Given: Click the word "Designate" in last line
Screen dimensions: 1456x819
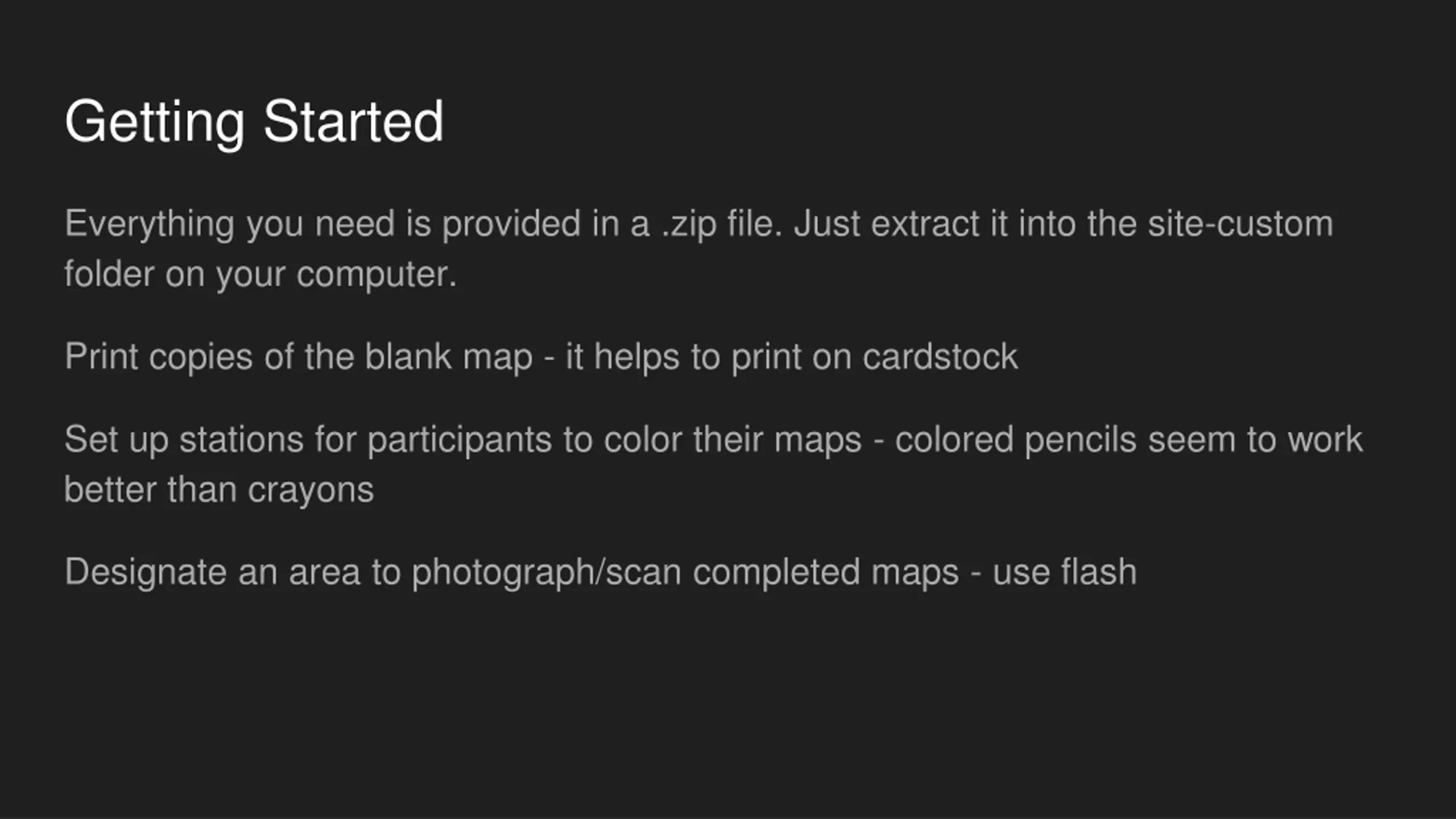Looking at the screenshot, I should [x=146, y=573].
